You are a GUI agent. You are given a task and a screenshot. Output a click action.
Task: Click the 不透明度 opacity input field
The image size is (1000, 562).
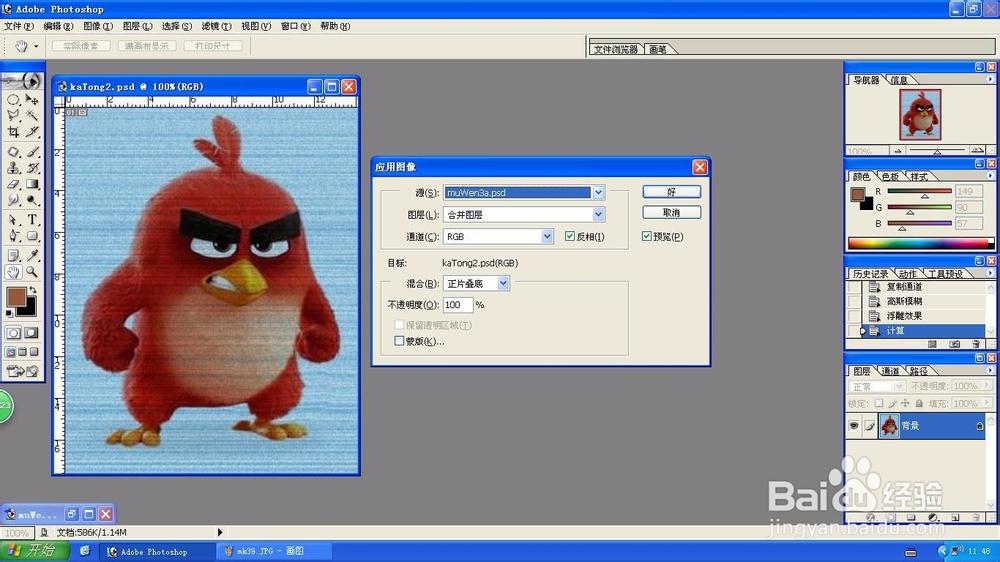click(x=458, y=305)
